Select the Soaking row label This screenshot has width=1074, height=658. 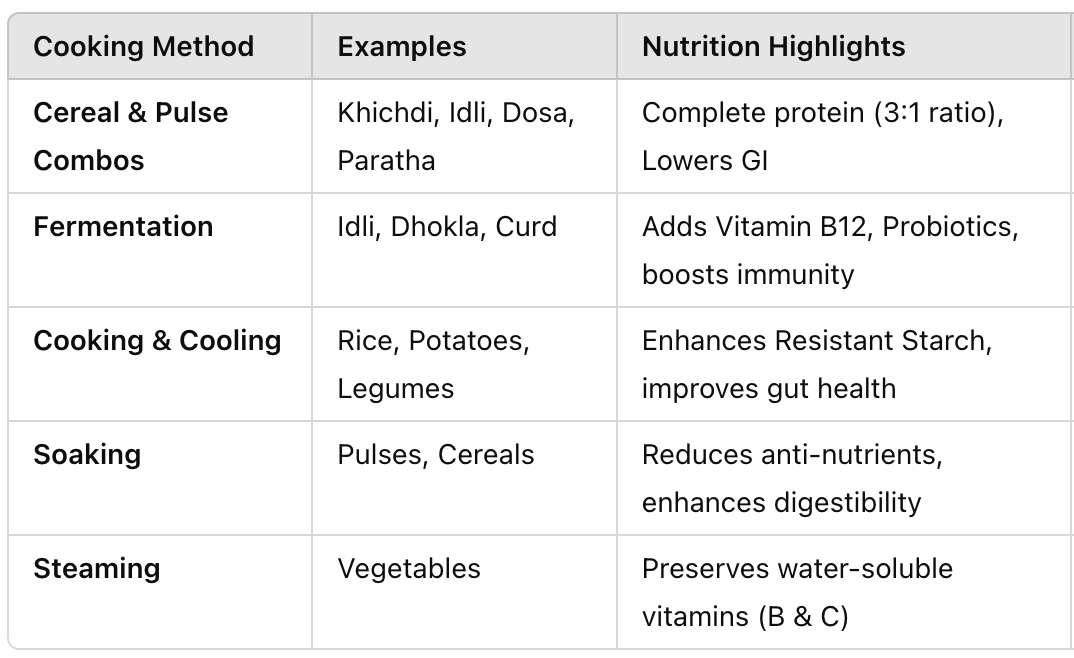pyautogui.click(x=88, y=455)
